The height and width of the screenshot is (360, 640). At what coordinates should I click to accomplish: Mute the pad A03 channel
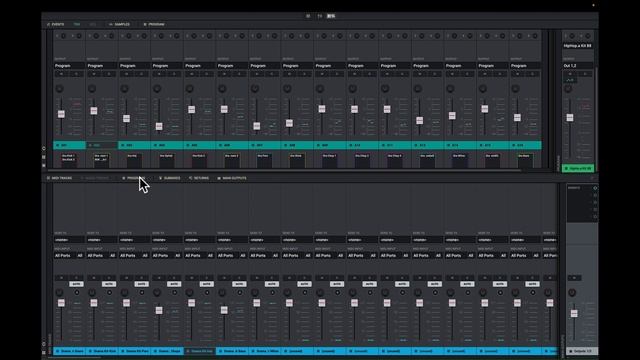click(x=127, y=74)
